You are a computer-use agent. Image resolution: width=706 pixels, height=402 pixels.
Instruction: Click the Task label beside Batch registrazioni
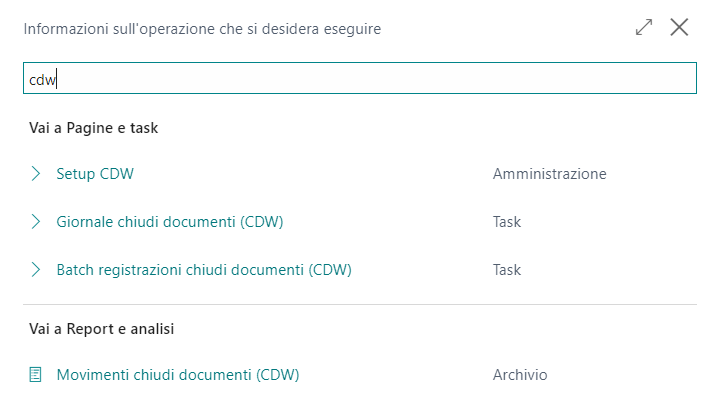tap(507, 270)
